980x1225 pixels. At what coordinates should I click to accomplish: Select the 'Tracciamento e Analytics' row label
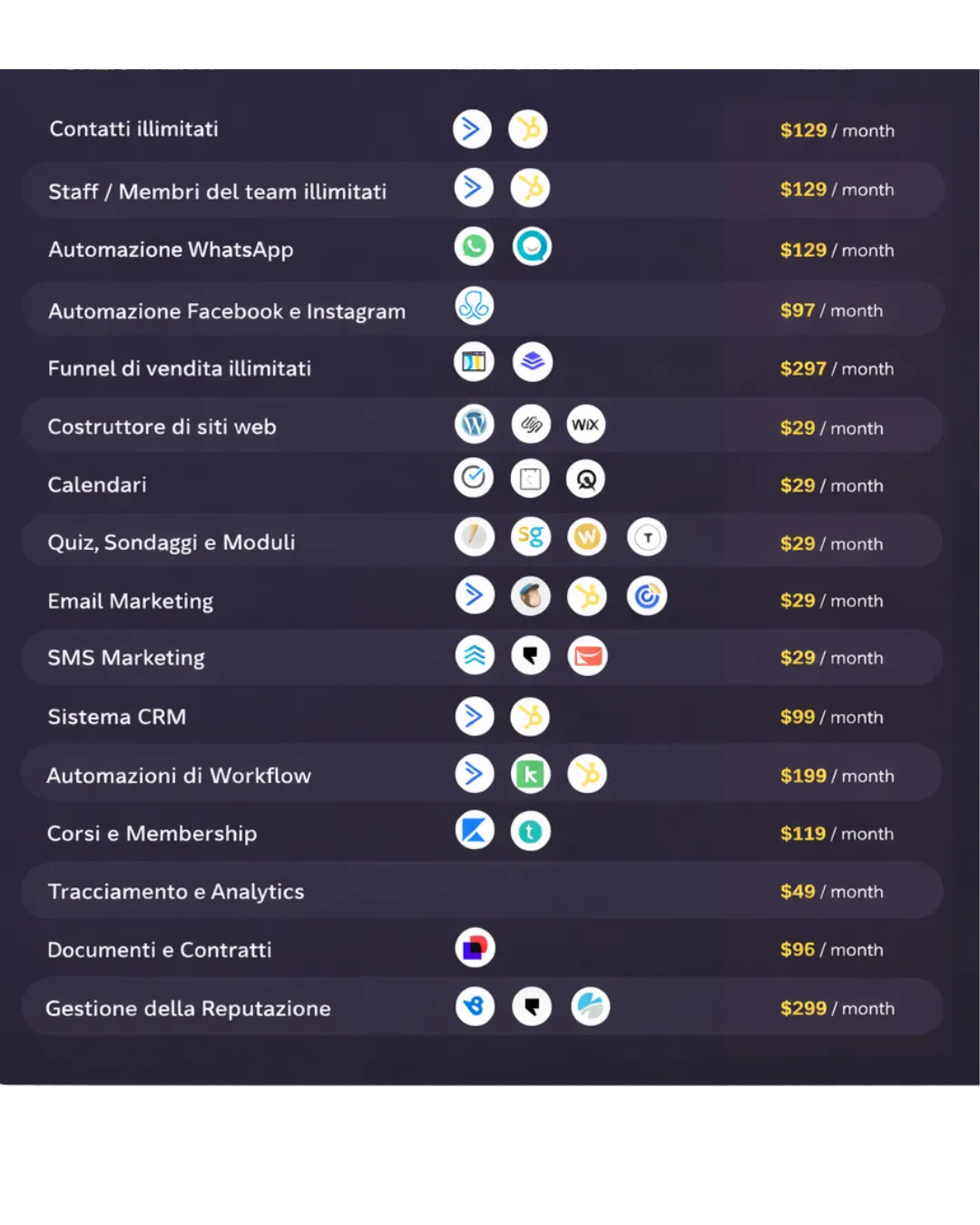176,892
